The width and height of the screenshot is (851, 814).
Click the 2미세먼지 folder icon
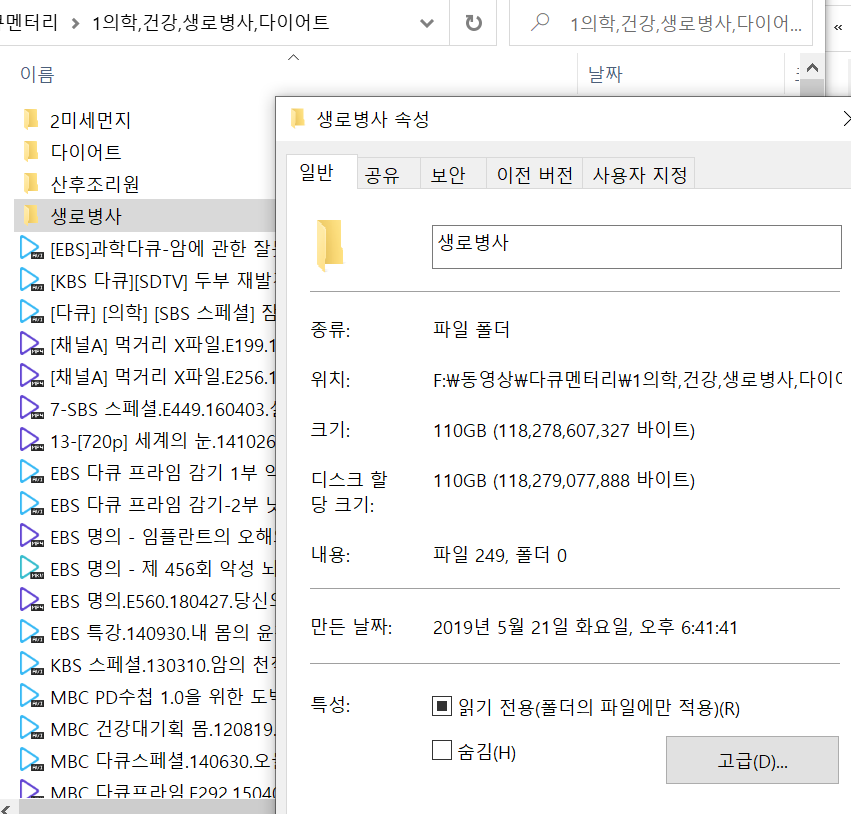tap(31, 121)
